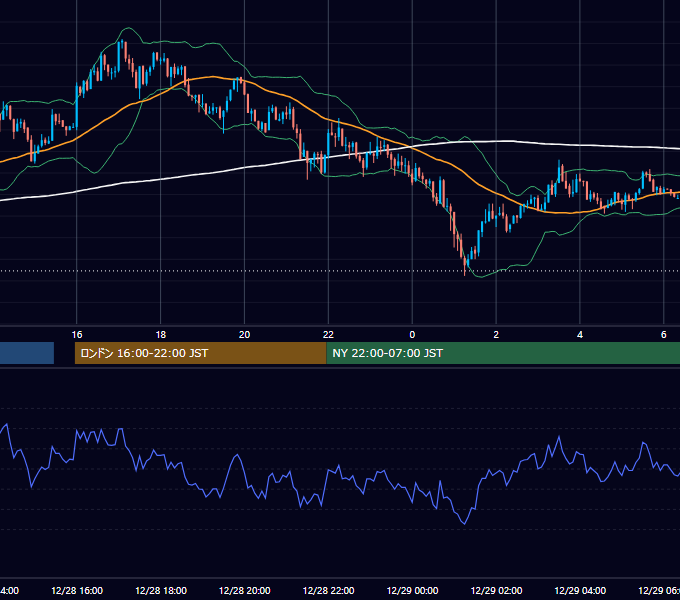Image resolution: width=680 pixels, height=600 pixels.
Task: Click the 12/28 16:00 date label
Action: point(77,590)
